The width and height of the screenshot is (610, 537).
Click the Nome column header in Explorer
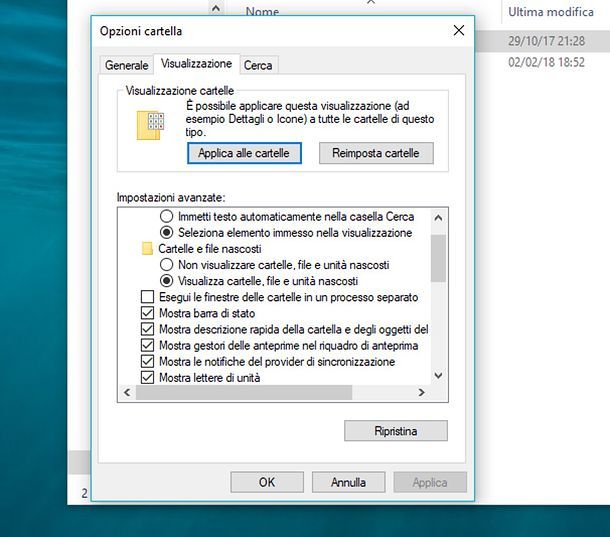263,12
